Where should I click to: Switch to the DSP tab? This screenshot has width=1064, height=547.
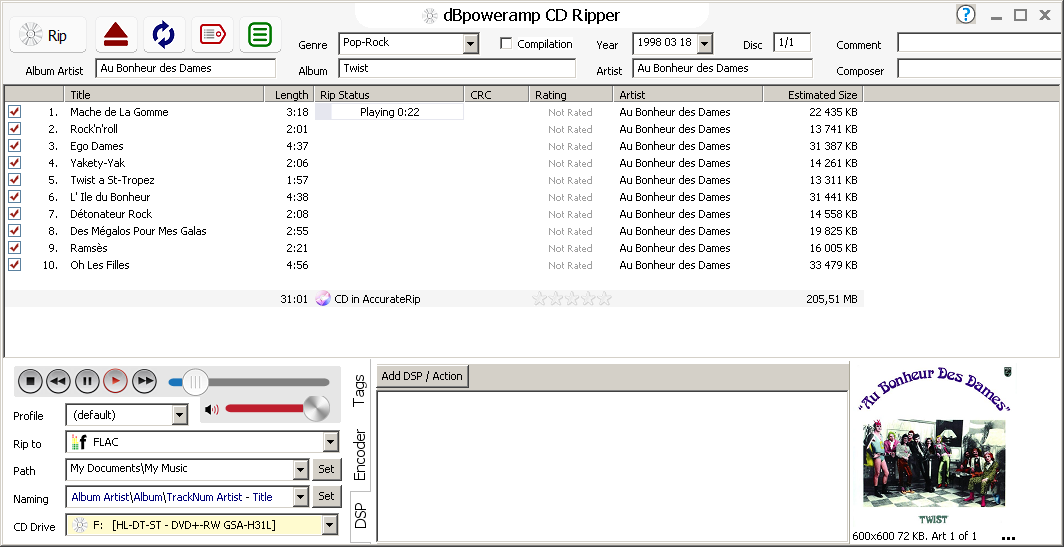(x=360, y=516)
